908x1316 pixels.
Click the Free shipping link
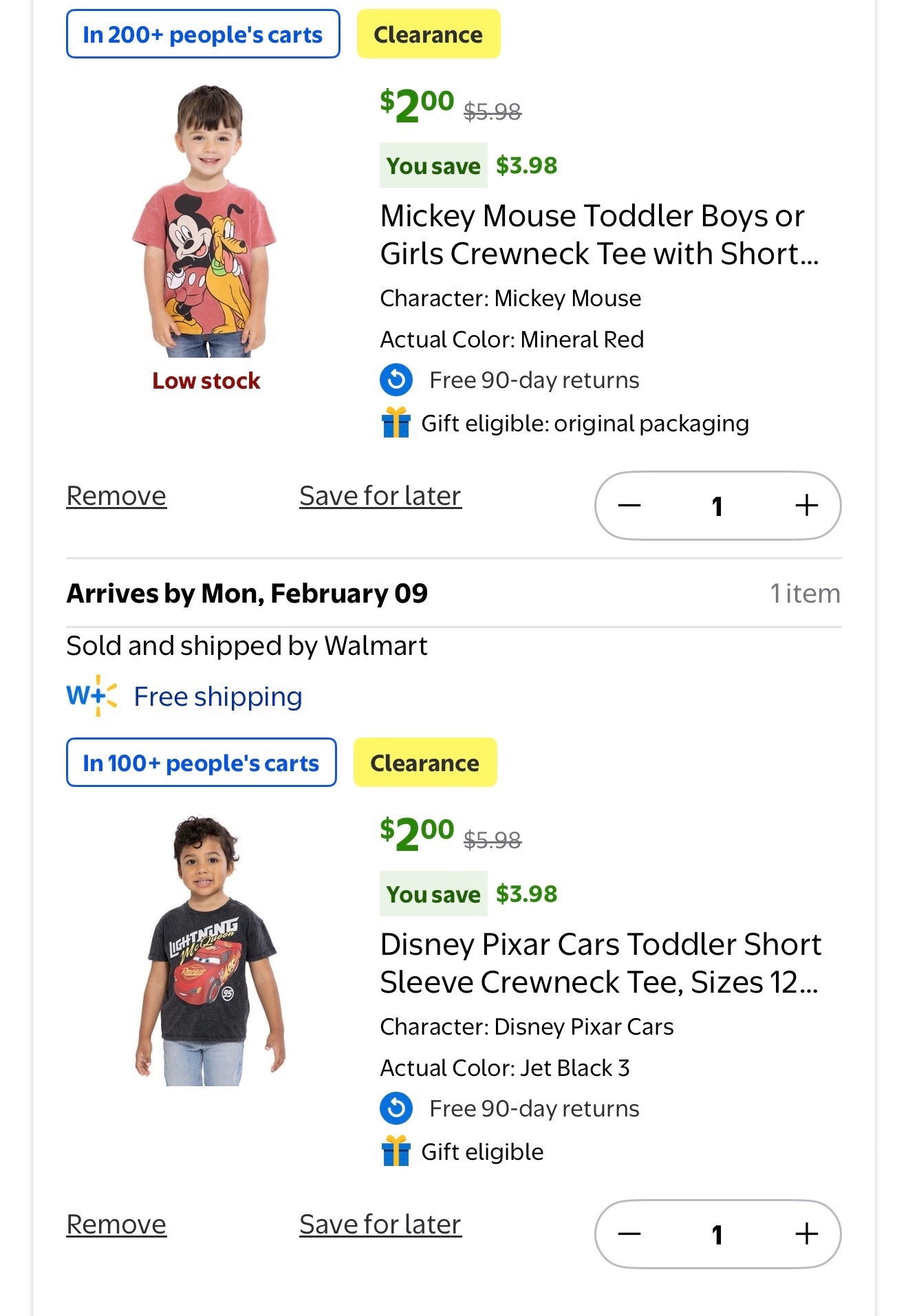click(x=218, y=697)
